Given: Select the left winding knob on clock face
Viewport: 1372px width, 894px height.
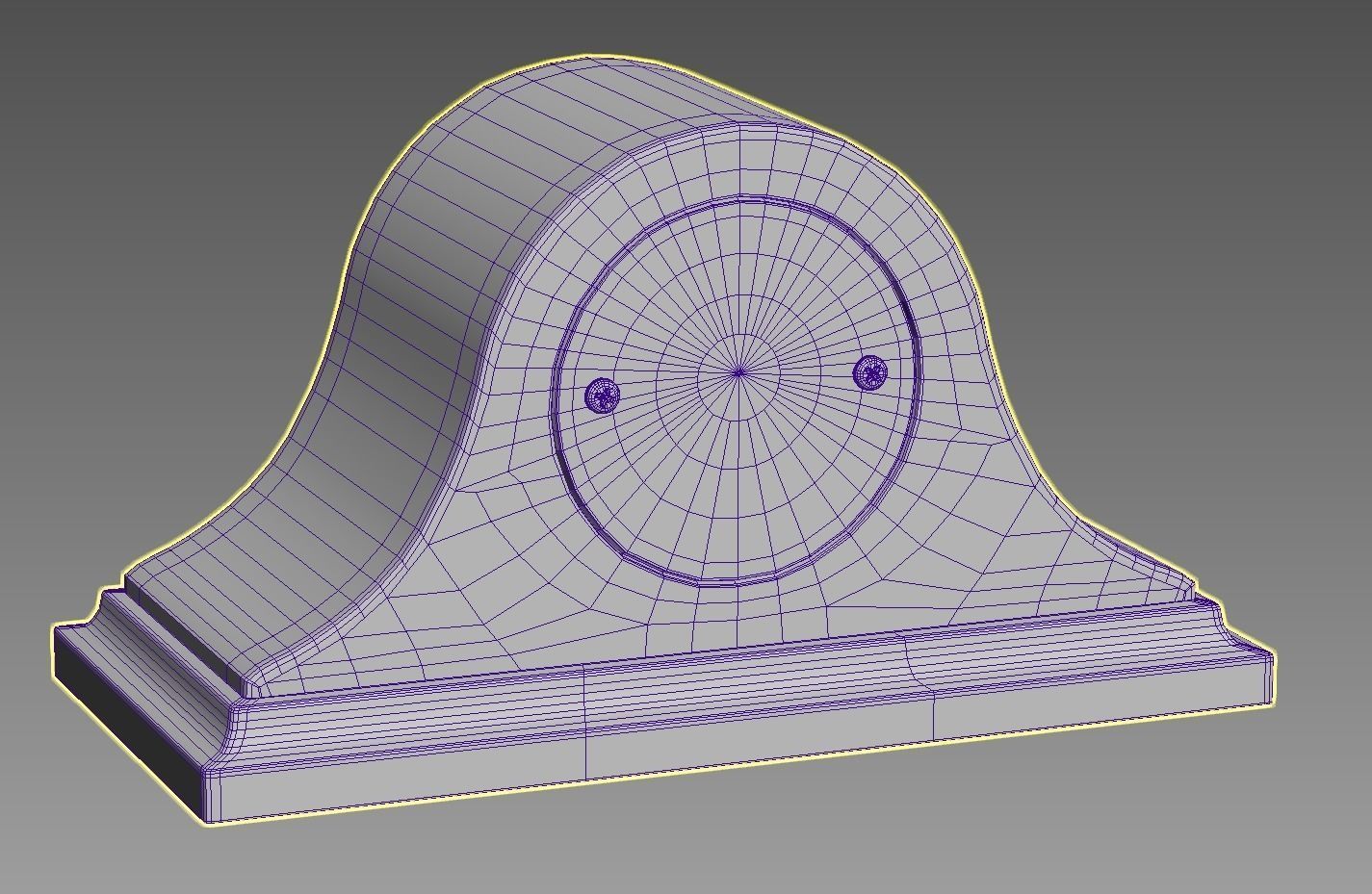Looking at the screenshot, I should point(603,396).
